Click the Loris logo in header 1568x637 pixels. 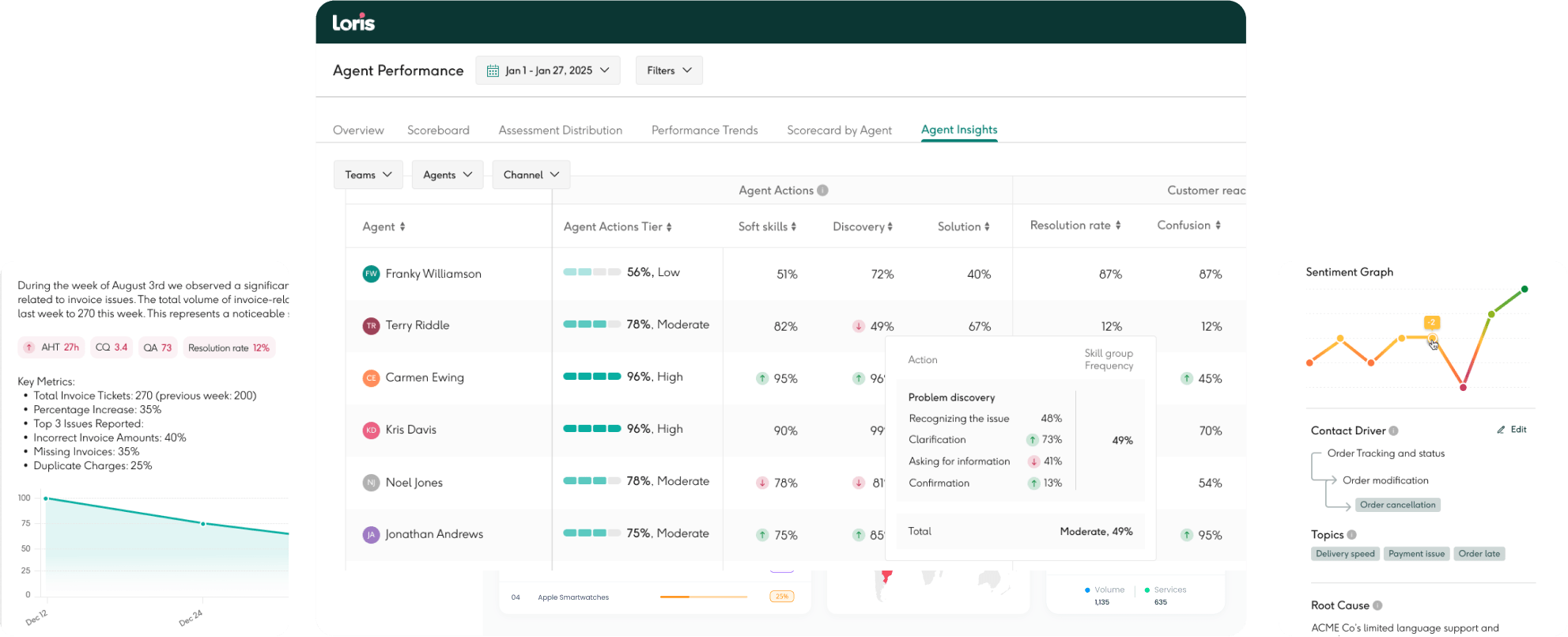click(x=353, y=23)
